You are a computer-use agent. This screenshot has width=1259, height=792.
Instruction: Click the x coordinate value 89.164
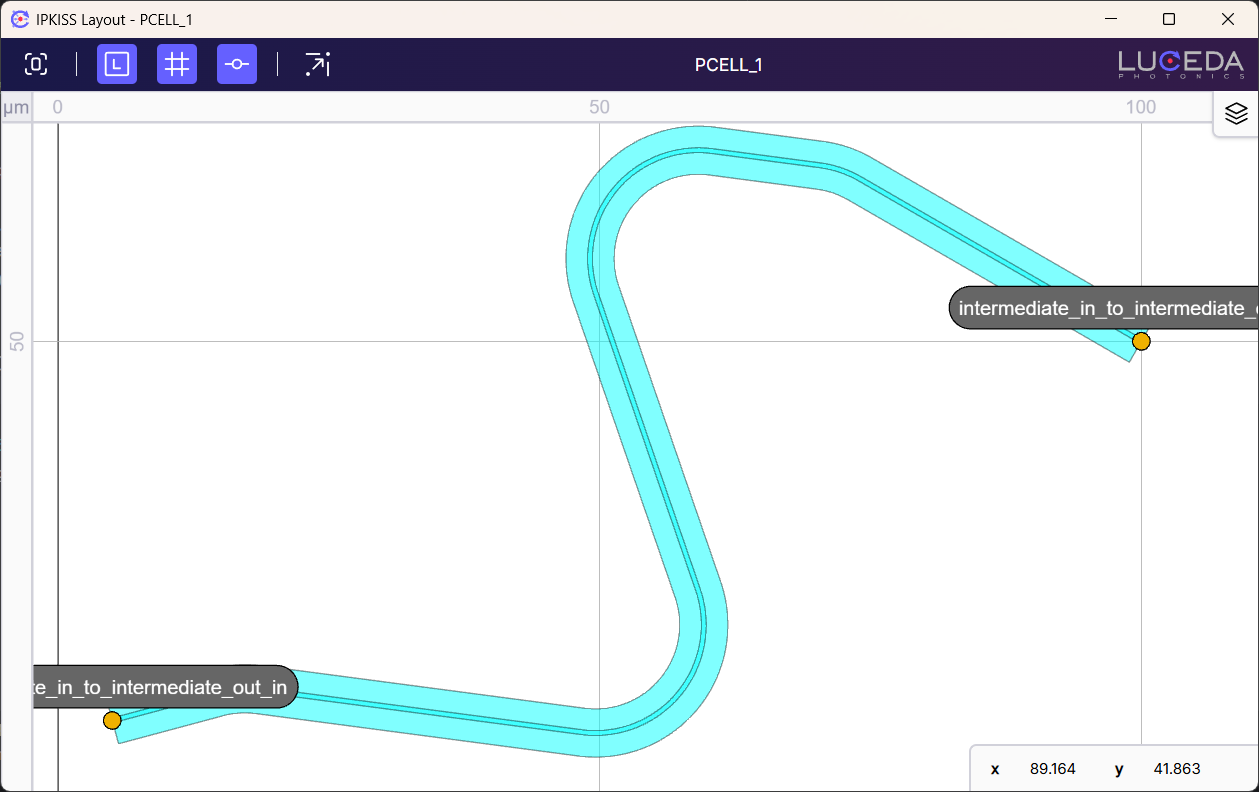pyautogui.click(x=1052, y=769)
